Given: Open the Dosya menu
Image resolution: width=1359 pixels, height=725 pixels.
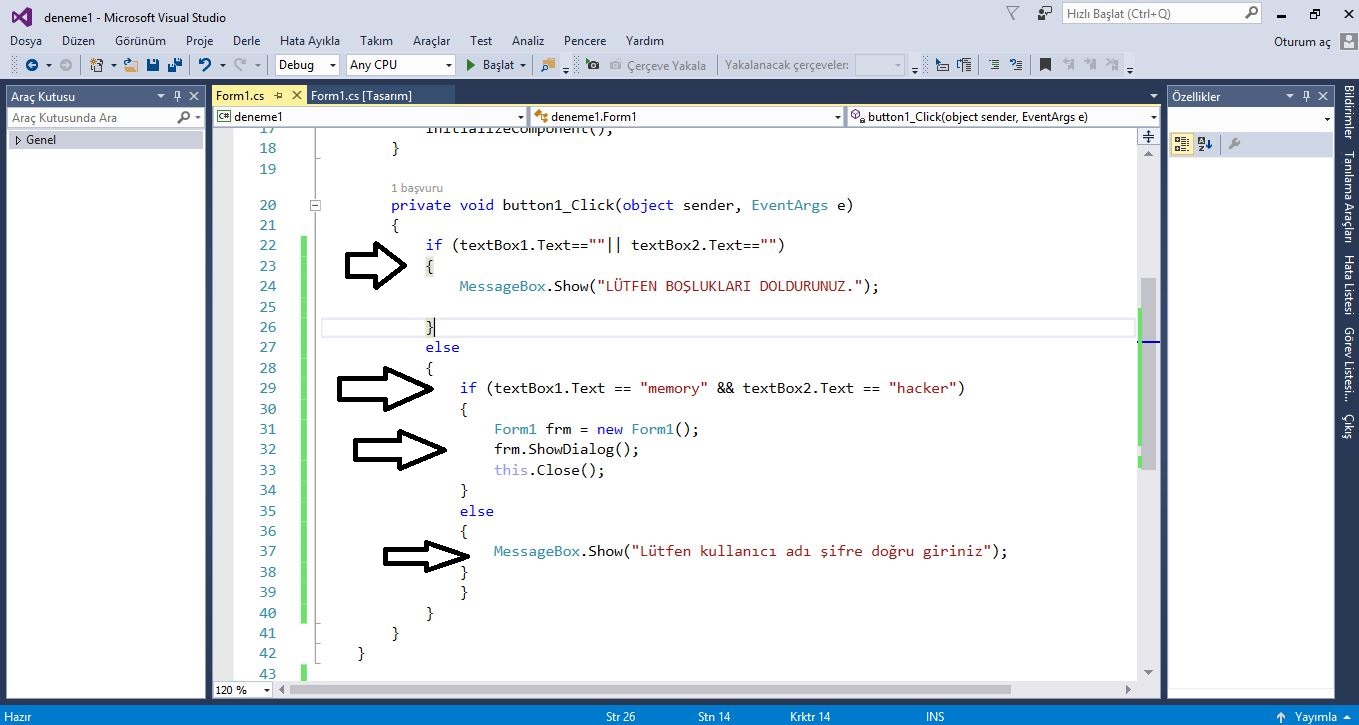Looking at the screenshot, I should (x=26, y=41).
